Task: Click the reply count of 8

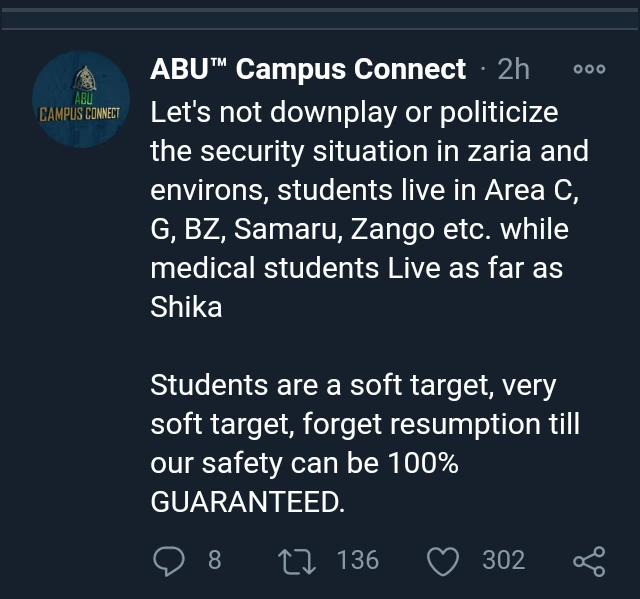Action: click(x=214, y=560)
